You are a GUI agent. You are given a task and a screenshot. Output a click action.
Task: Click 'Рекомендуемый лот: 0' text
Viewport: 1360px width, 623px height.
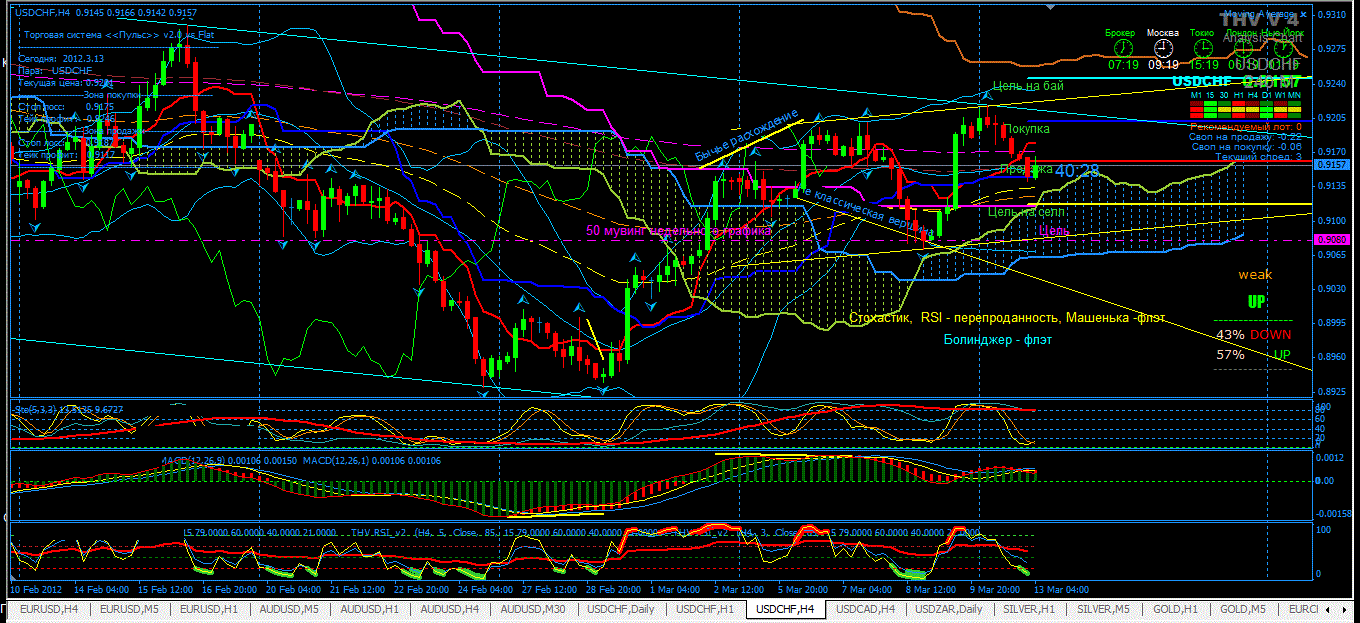pyautogui.click(x=1246, y=127)
